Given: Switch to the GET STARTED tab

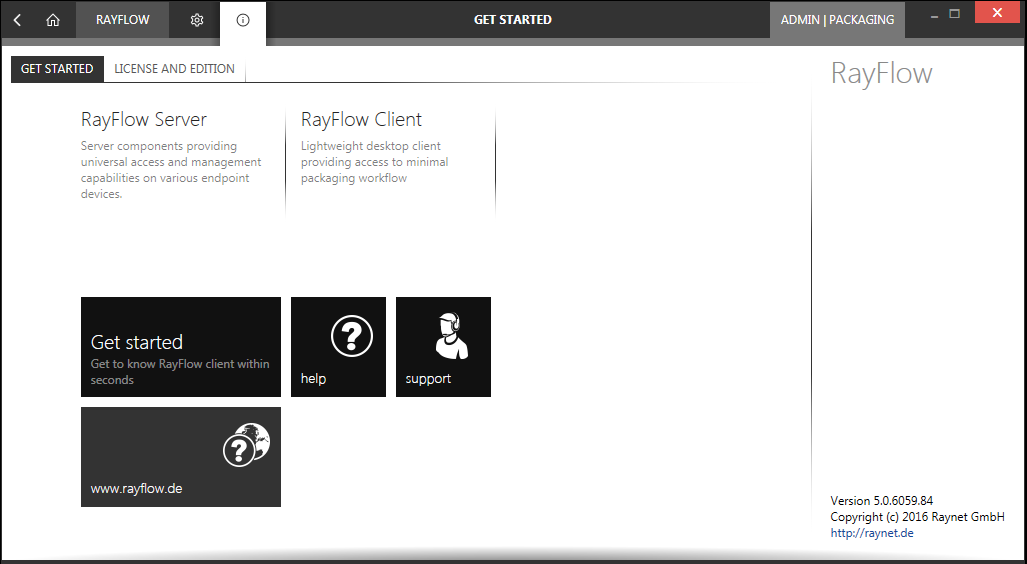Looking at the screenshot, I should 57,69.
